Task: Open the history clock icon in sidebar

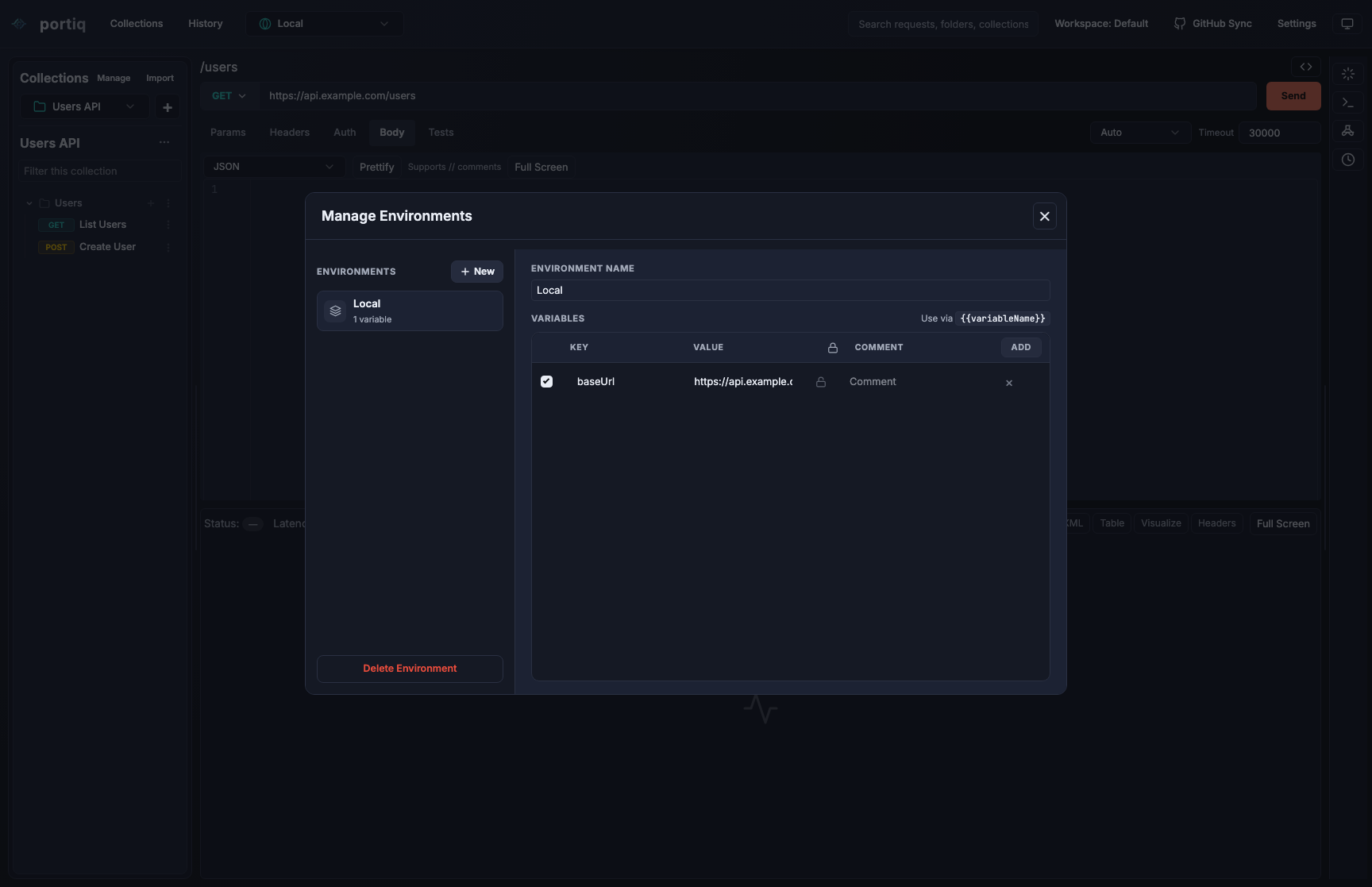Action: [1348, 160]
